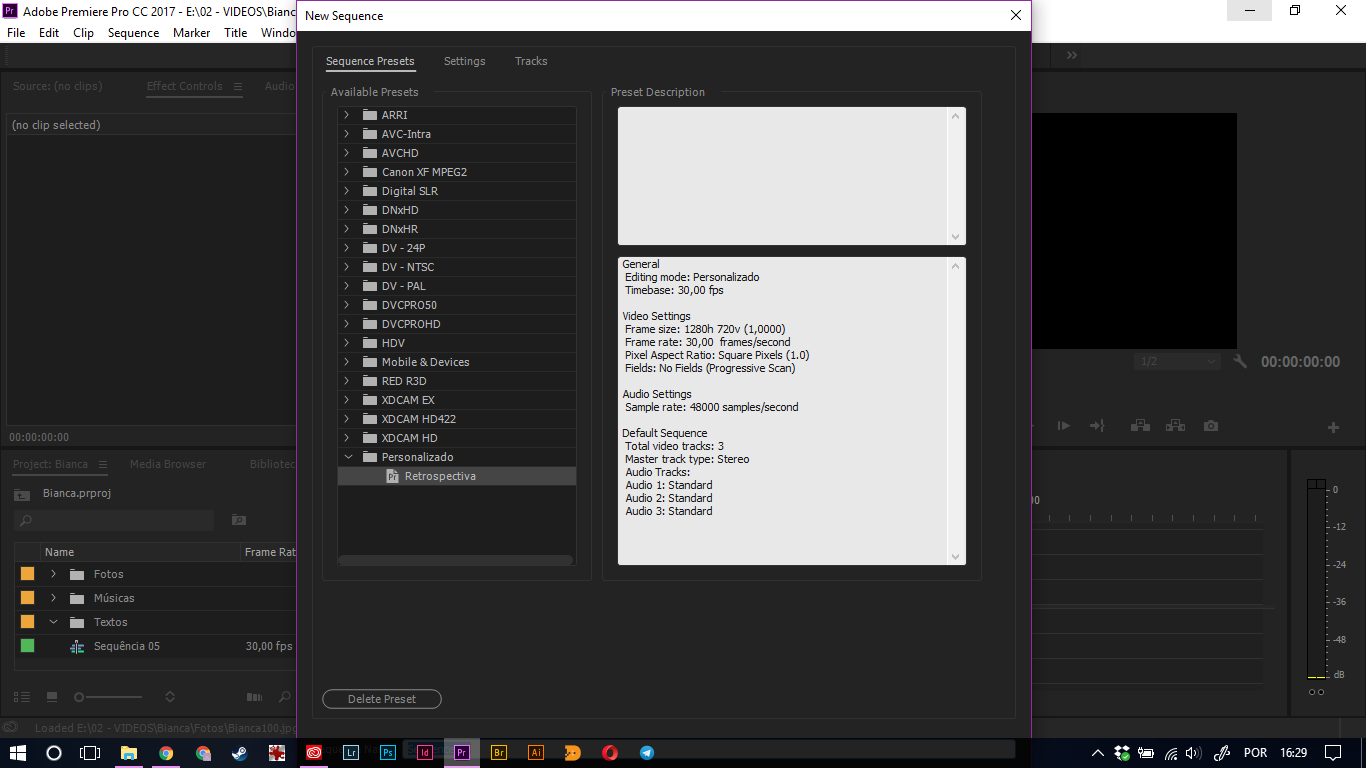Image resolution: width=1366 pixels, height=768 pixels.
Task: Click the Program monitor timecode 00:00:00:00
Action: pyautogui.click(x=1300, y=362)
